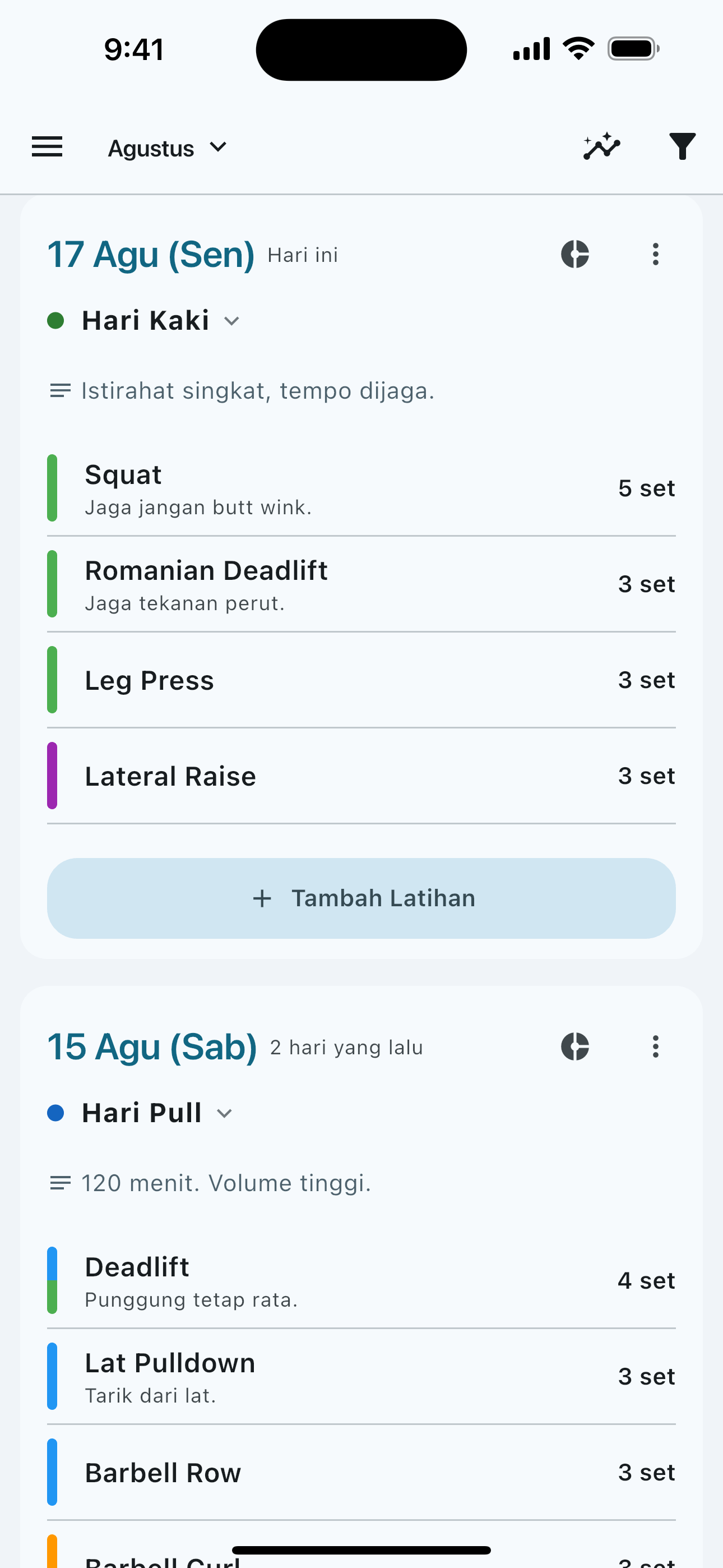Open the hamburger navigation menu
The width and height of the screenshot is (723, 1568).
(47, 147)
